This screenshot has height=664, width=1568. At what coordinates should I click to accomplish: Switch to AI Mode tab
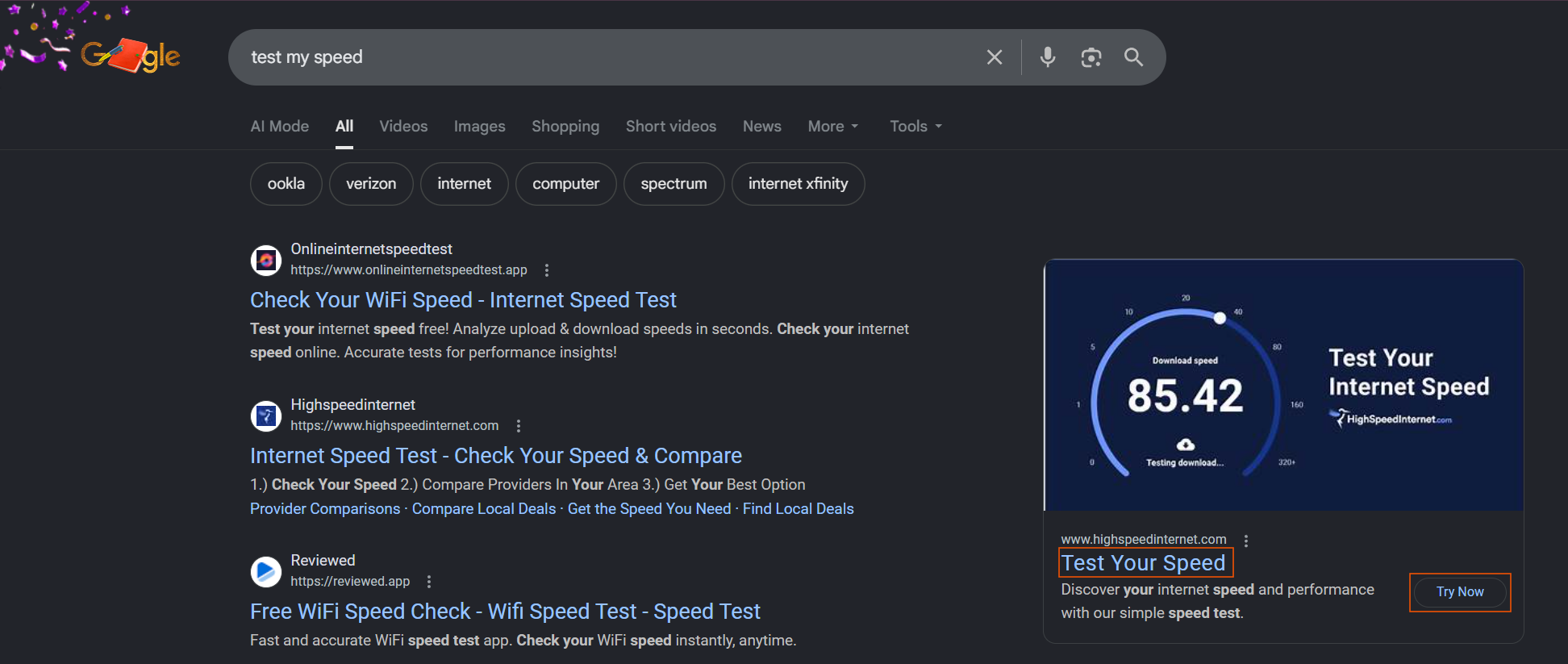click(x=280, y=126)
